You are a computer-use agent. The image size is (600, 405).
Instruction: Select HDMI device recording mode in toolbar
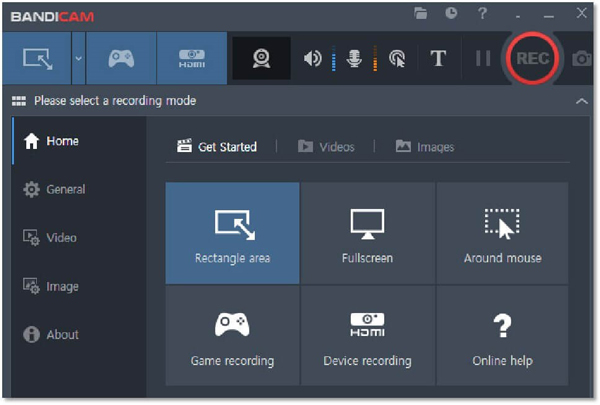pos(191,59)
